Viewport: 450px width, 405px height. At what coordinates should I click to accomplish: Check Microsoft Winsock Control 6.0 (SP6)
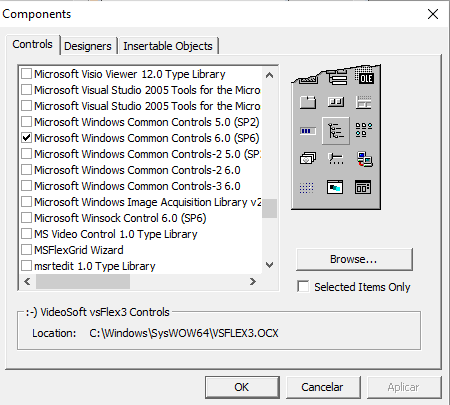[x=26, y=218]
